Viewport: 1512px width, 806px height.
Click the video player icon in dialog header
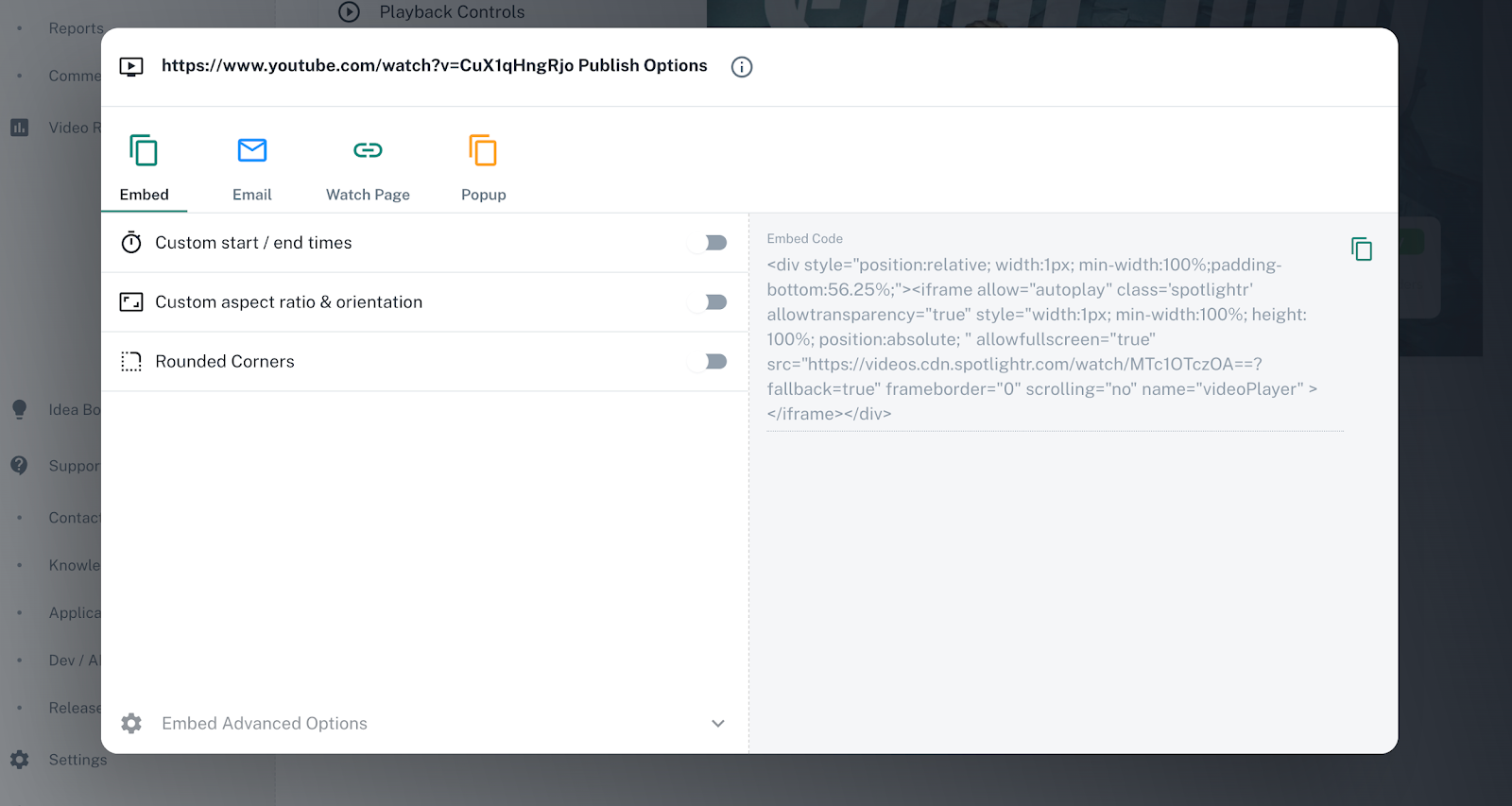131,66
